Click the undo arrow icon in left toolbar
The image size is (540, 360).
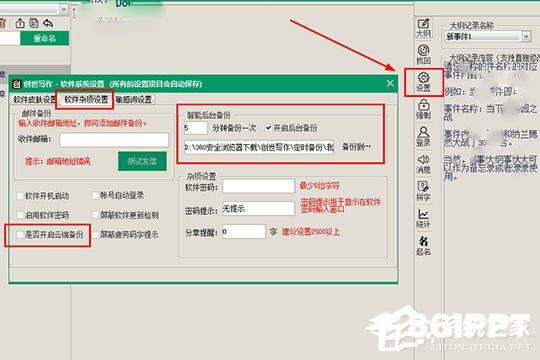coord(48,23)
